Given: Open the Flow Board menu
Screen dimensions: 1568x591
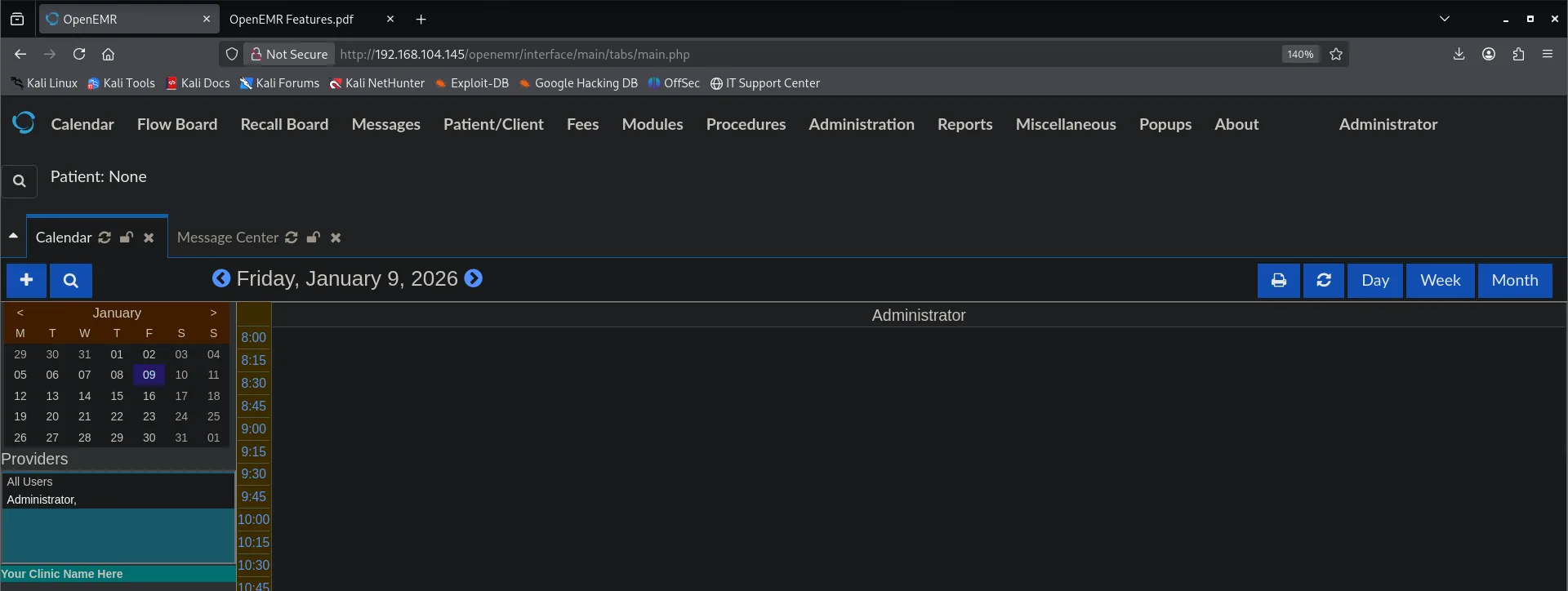Looking at the screenshot, I should coord(177,124).
